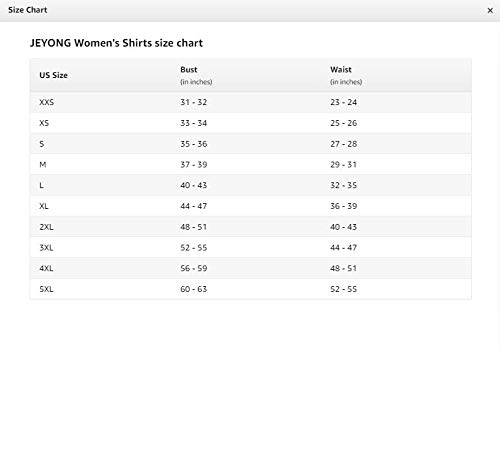Click bust measurement 37 - 39

tap(194, 165)
